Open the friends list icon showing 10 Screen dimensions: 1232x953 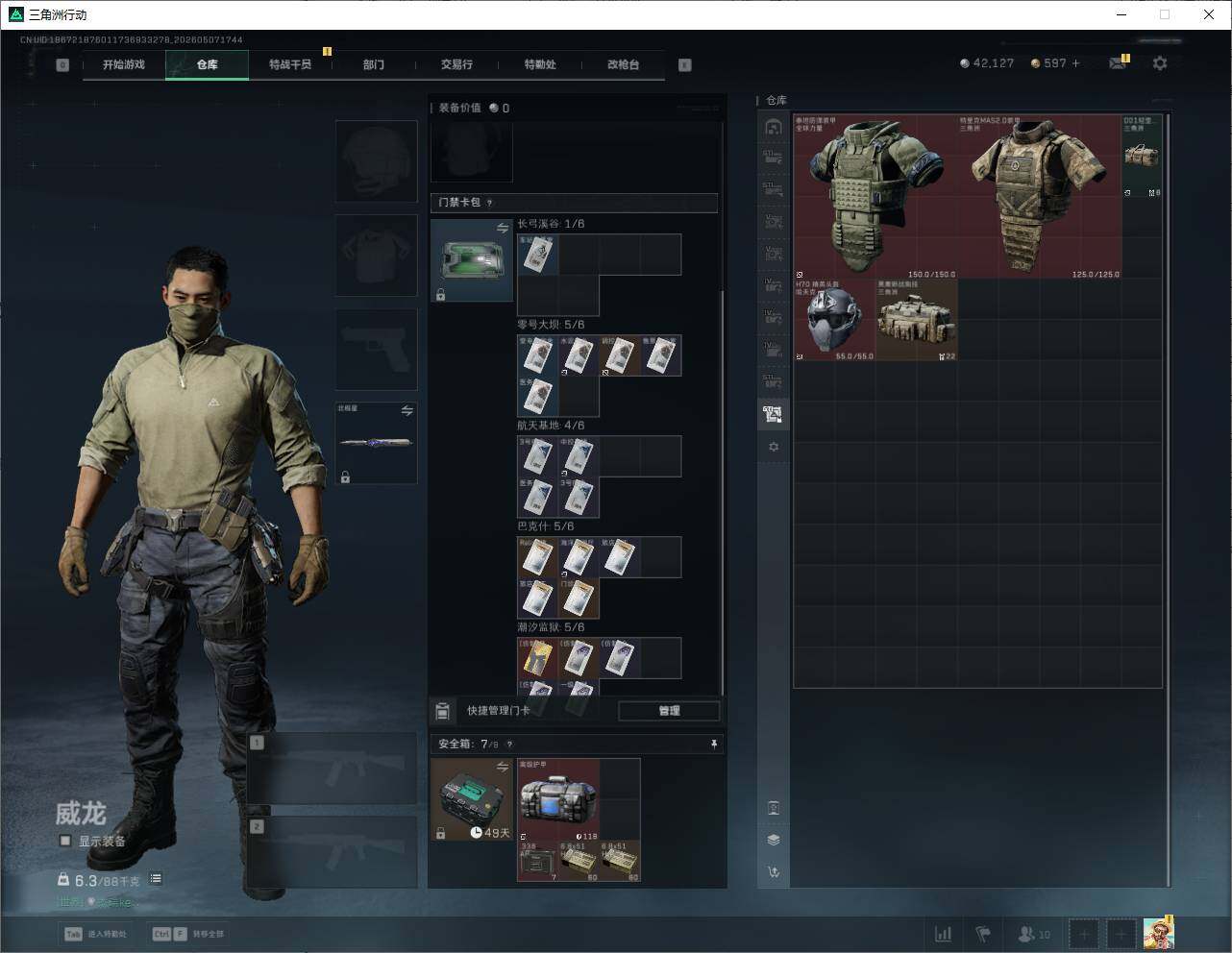1034,934
